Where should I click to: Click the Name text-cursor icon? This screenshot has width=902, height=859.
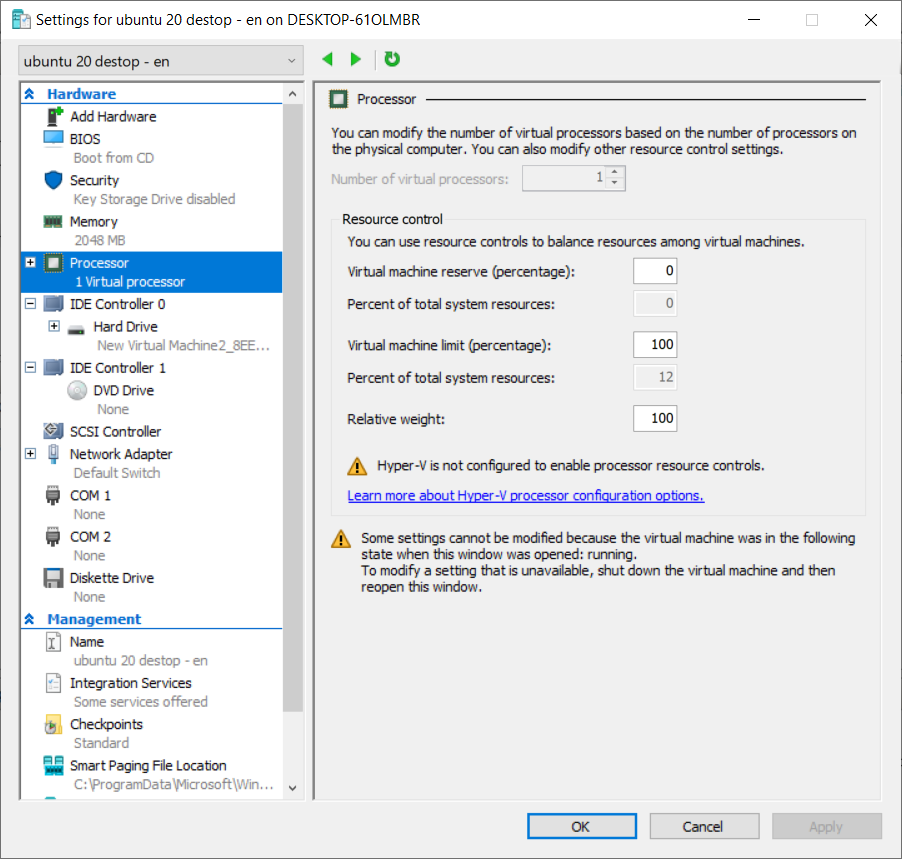pos(53,642)
